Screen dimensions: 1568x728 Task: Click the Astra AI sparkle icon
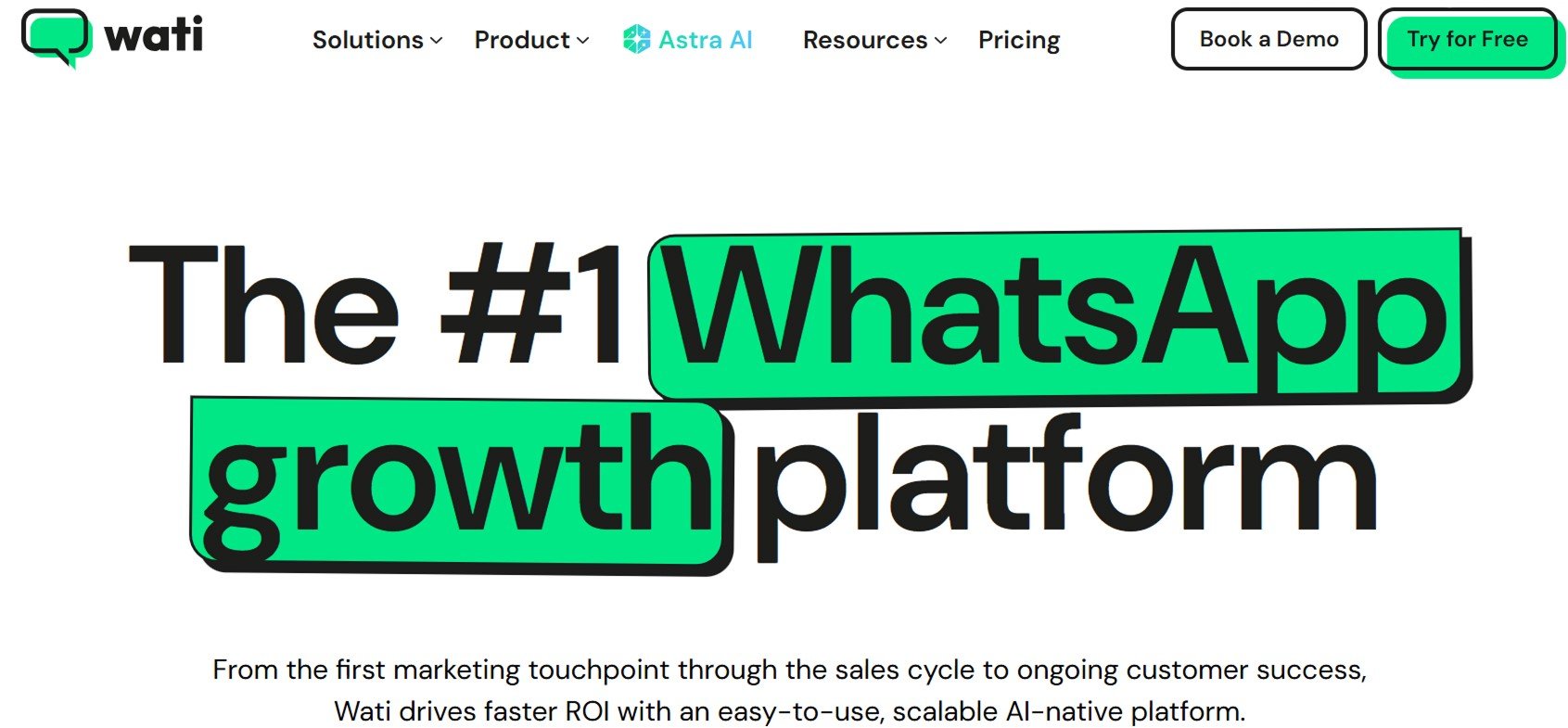(x=637, y=39)
